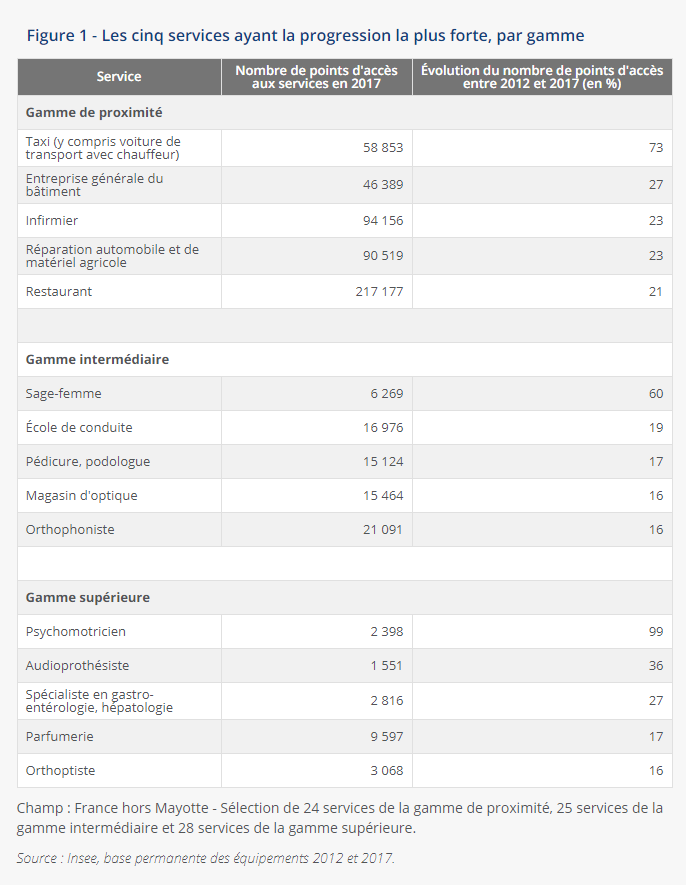Click the "Parfumerie" row label
The width and height of the screenshot is (686, 885).
pyautogui.click(x=59, y=737)
